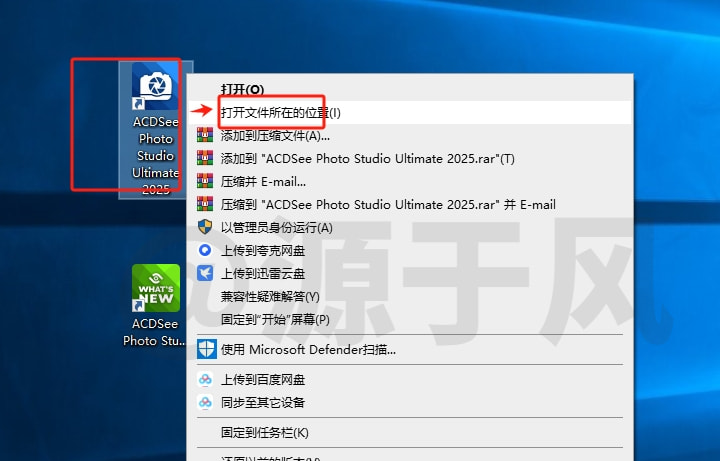
Task: Select the 以管理员身份运行(A) text entry
Action: point(276,227)
